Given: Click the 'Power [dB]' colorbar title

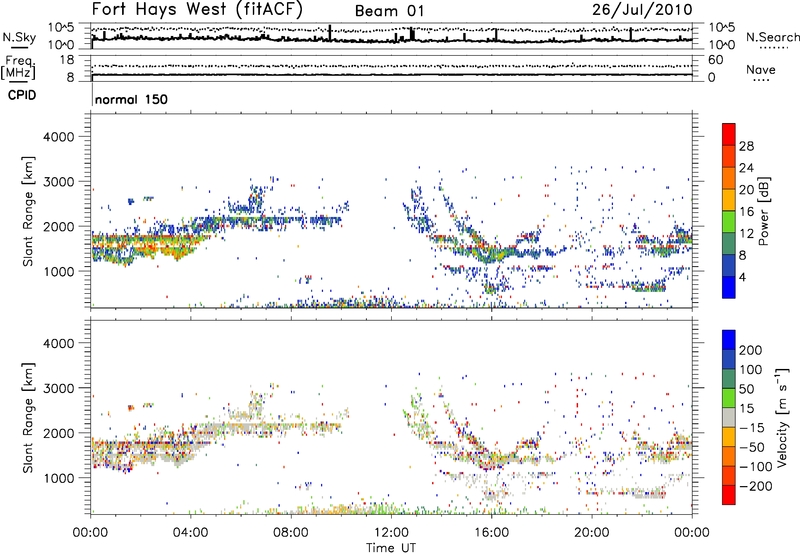Looking at the screenshot, I should tap(763, 211).
